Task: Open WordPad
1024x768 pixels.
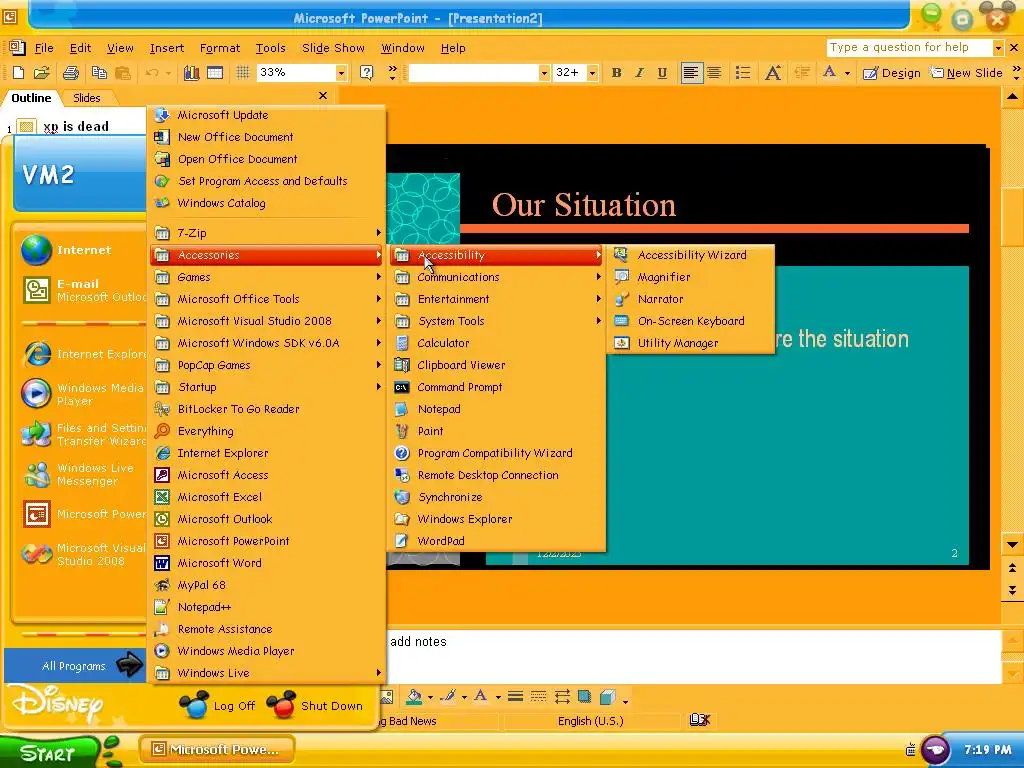Action: click(498, 541)
